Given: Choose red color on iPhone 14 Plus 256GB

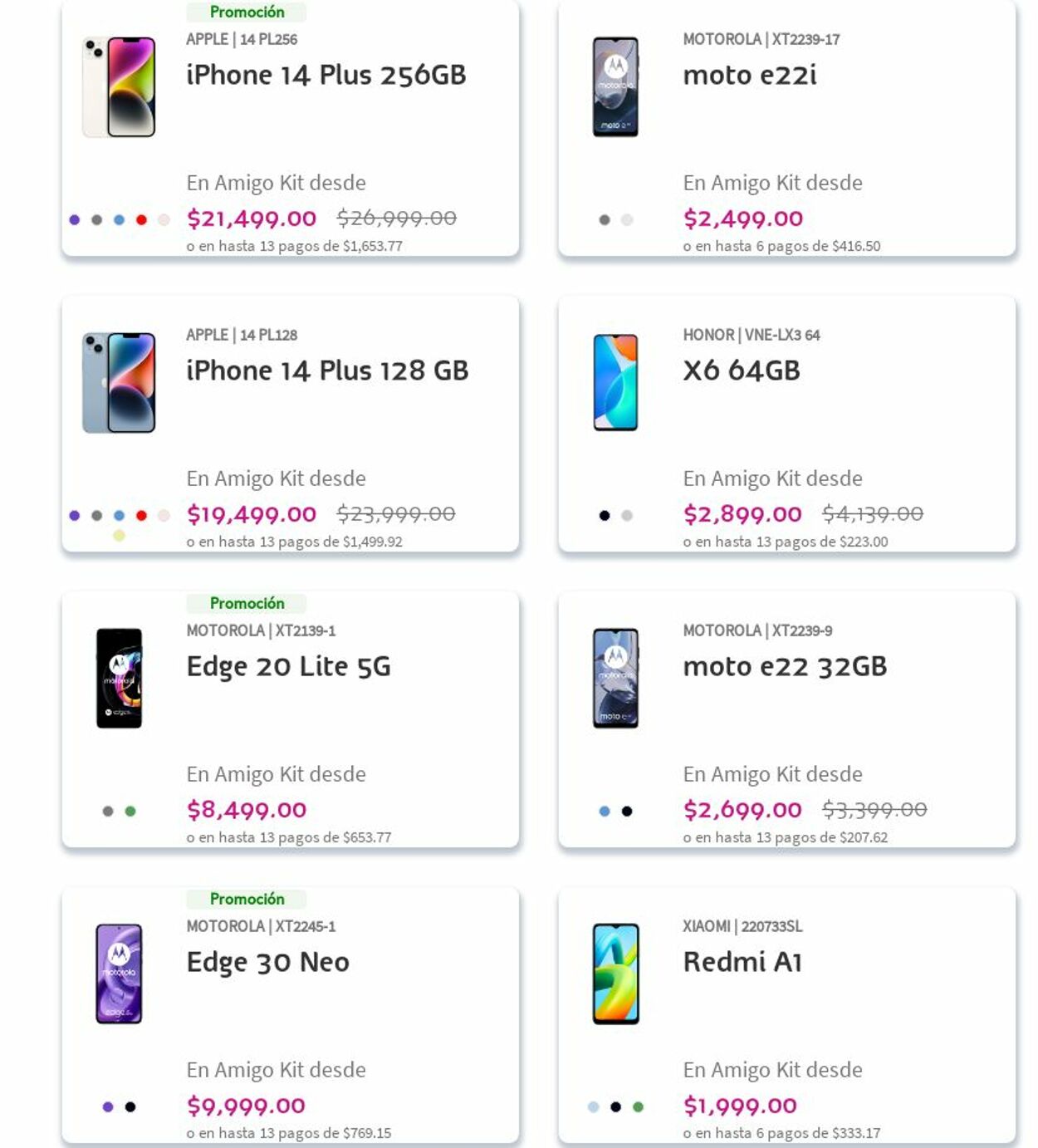Looking at the screenshot, I should coord(142,220).
